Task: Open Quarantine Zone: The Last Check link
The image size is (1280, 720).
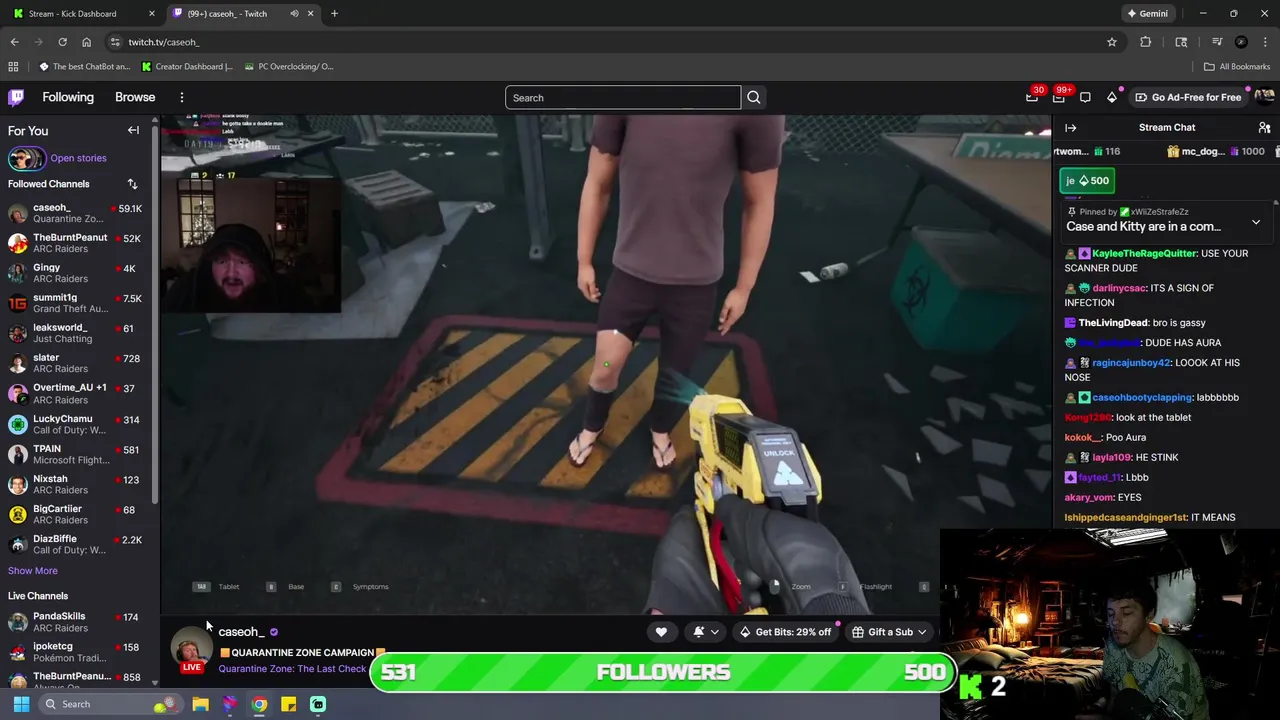Action: [x=292, y=669]
